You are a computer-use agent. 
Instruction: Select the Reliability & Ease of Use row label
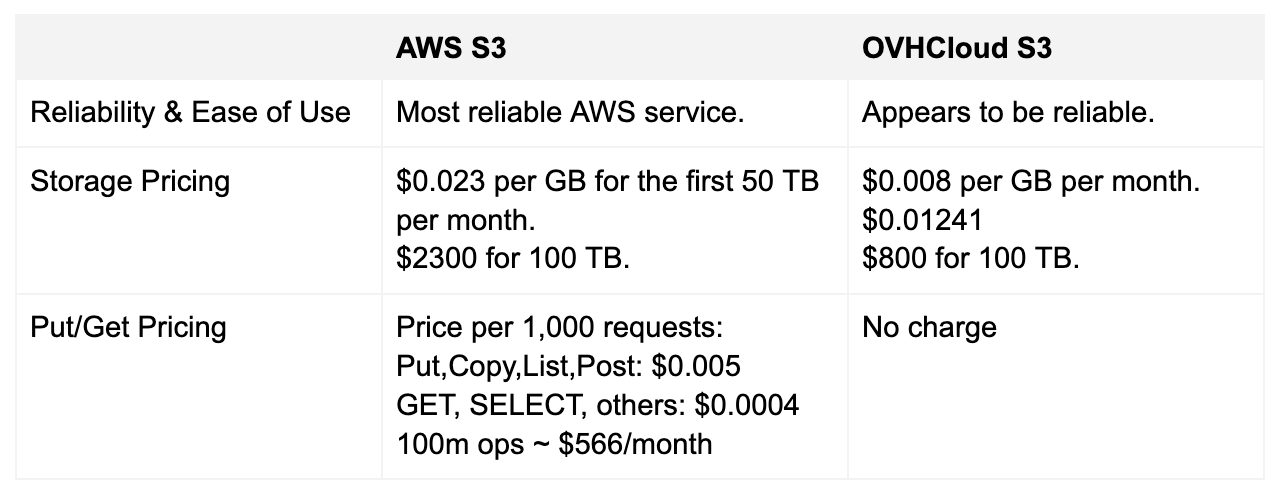190,112
